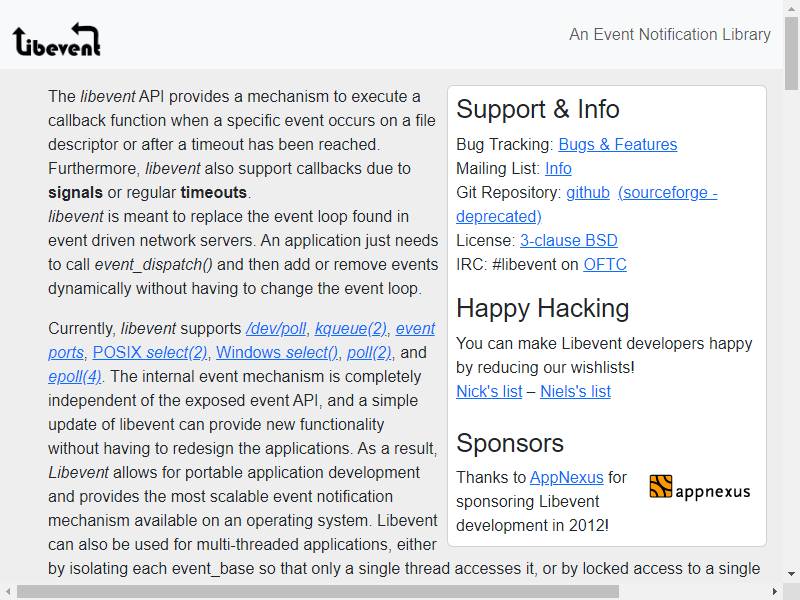Click the horizontal scrollbar right arrow
The image size is (800, 600).
pos(774,591)
